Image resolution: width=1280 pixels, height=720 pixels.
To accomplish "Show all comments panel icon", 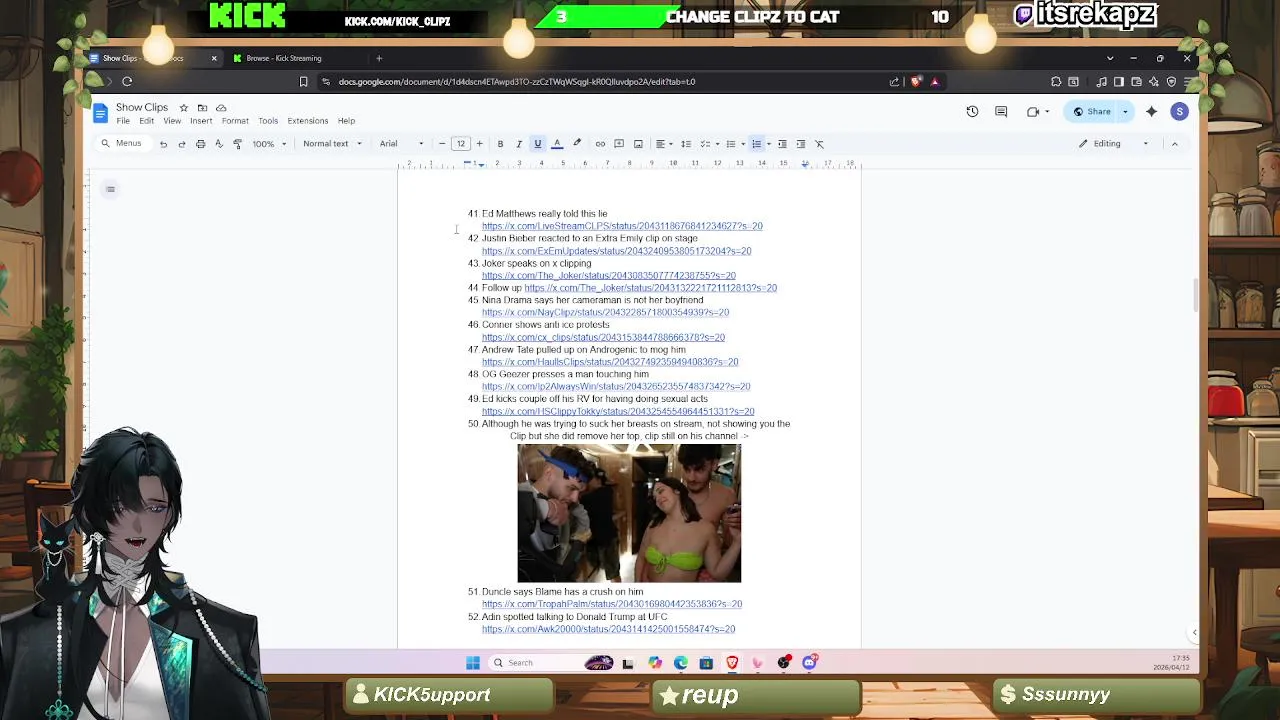I will tap(1001, 112).
